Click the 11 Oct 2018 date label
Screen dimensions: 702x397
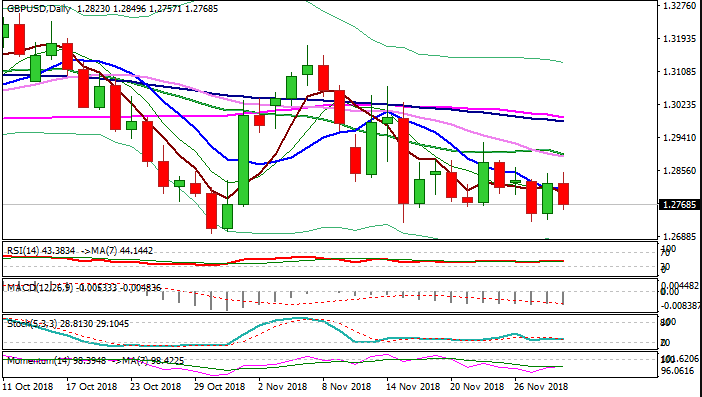click(28, 386)
